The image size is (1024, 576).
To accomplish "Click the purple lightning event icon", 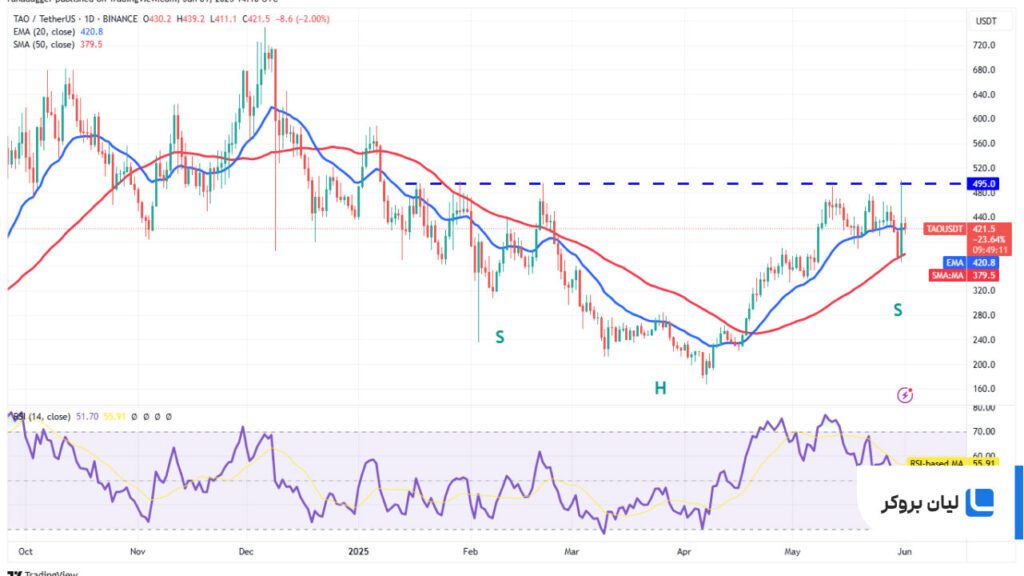I will coord(904,394).
